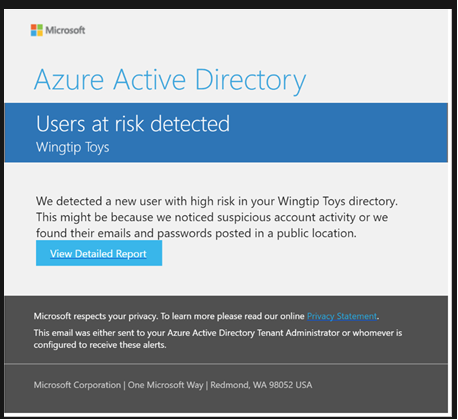
Task: Click the dark gray footer divider line
Action: (x=226, y=364)
